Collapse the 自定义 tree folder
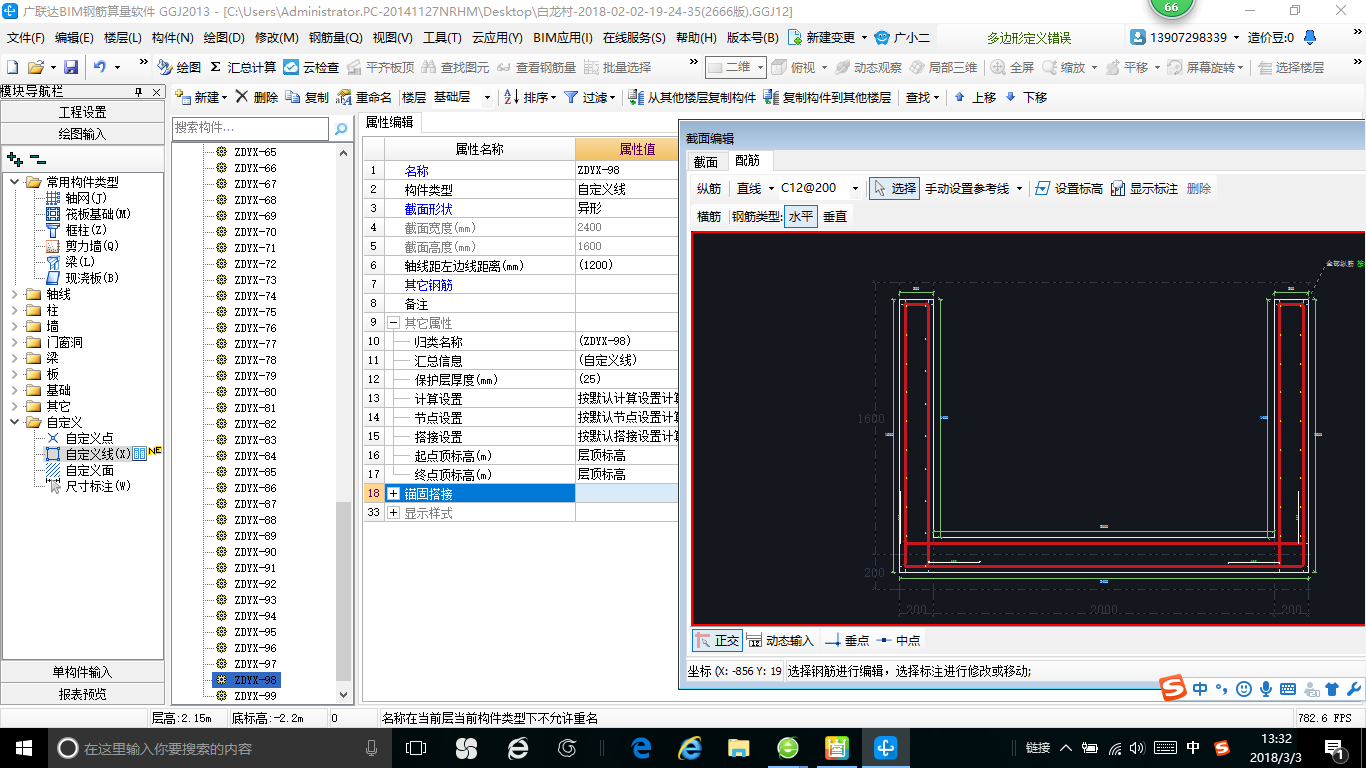This screenshot has width=1366, height=768. [15, 422]
